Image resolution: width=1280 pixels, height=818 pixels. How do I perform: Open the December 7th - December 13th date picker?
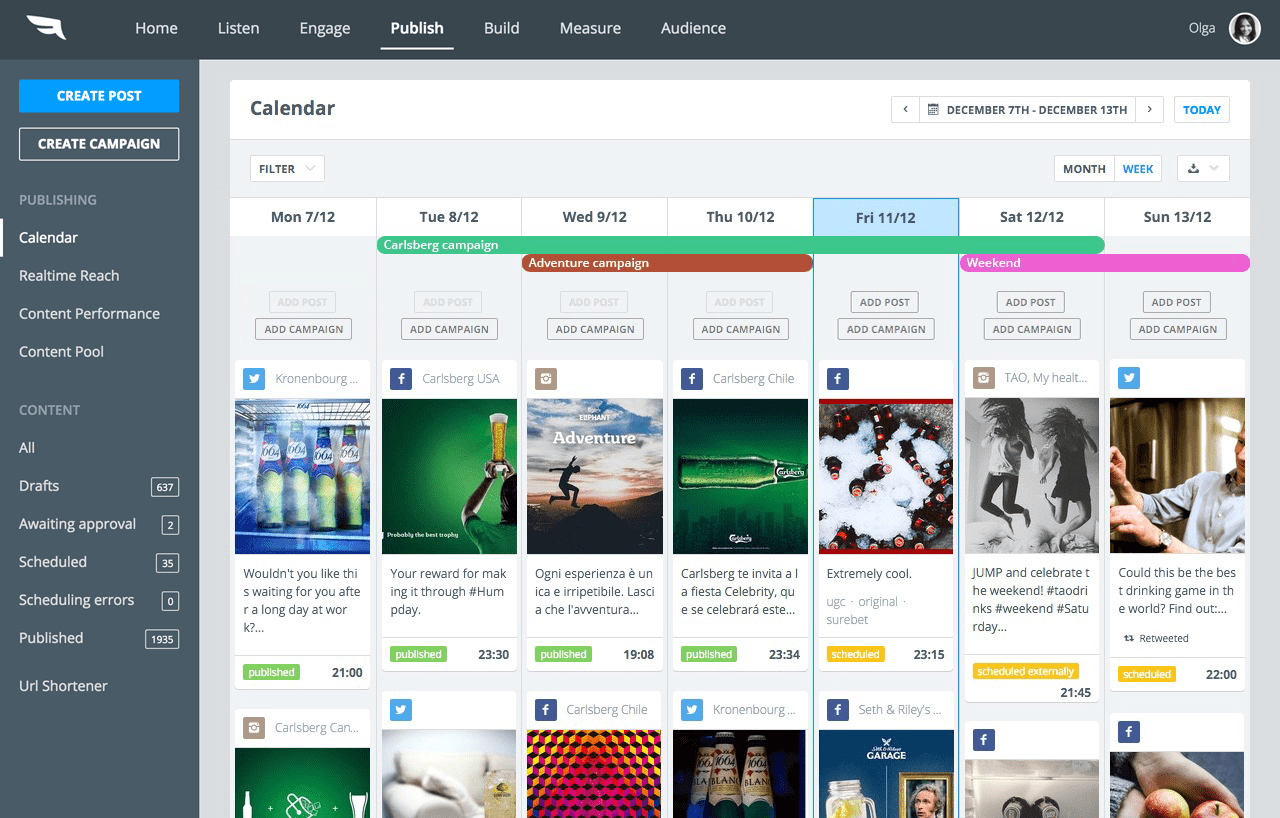click(1027, 110)
